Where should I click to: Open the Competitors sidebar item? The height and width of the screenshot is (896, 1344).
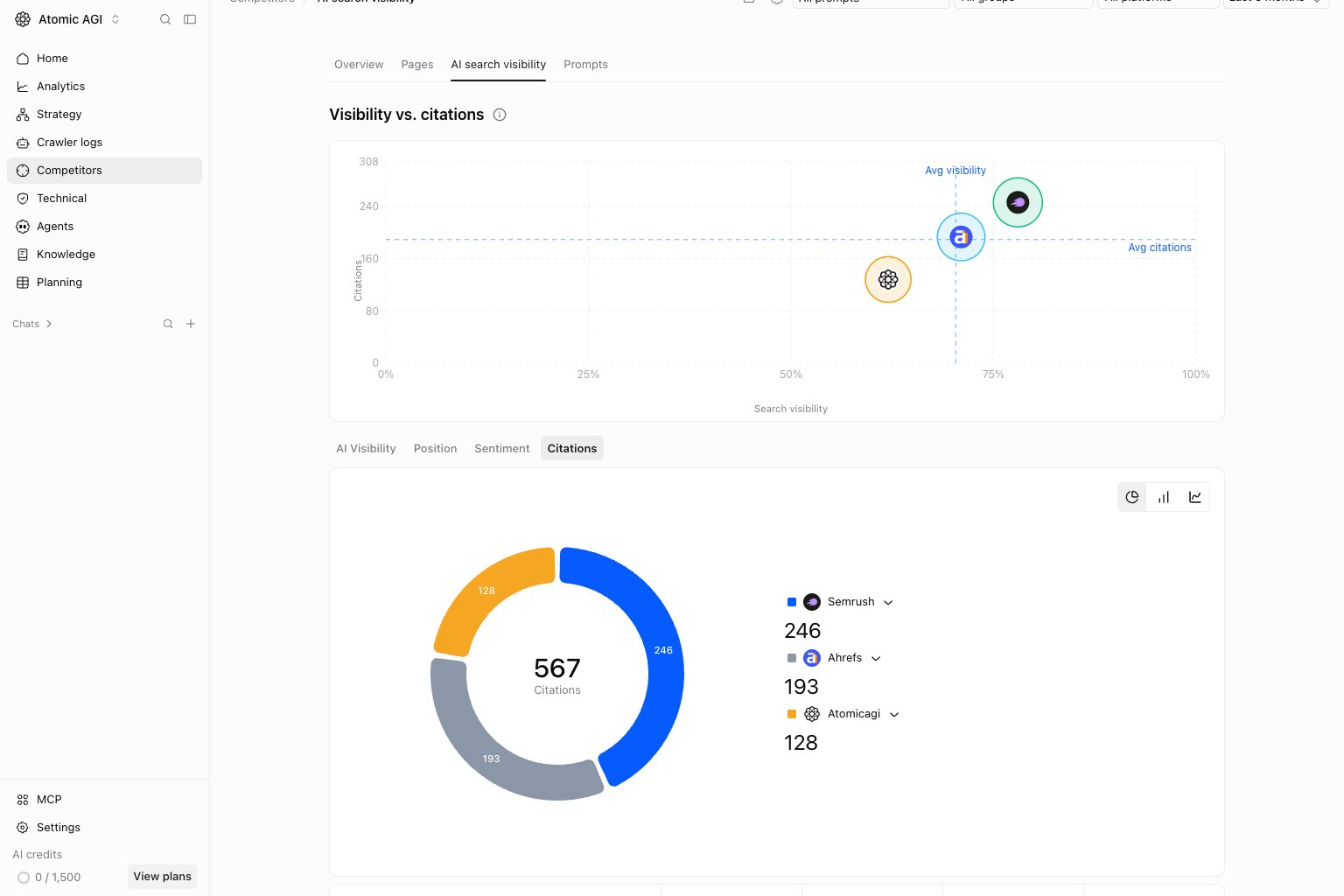[x=104, y=171]
